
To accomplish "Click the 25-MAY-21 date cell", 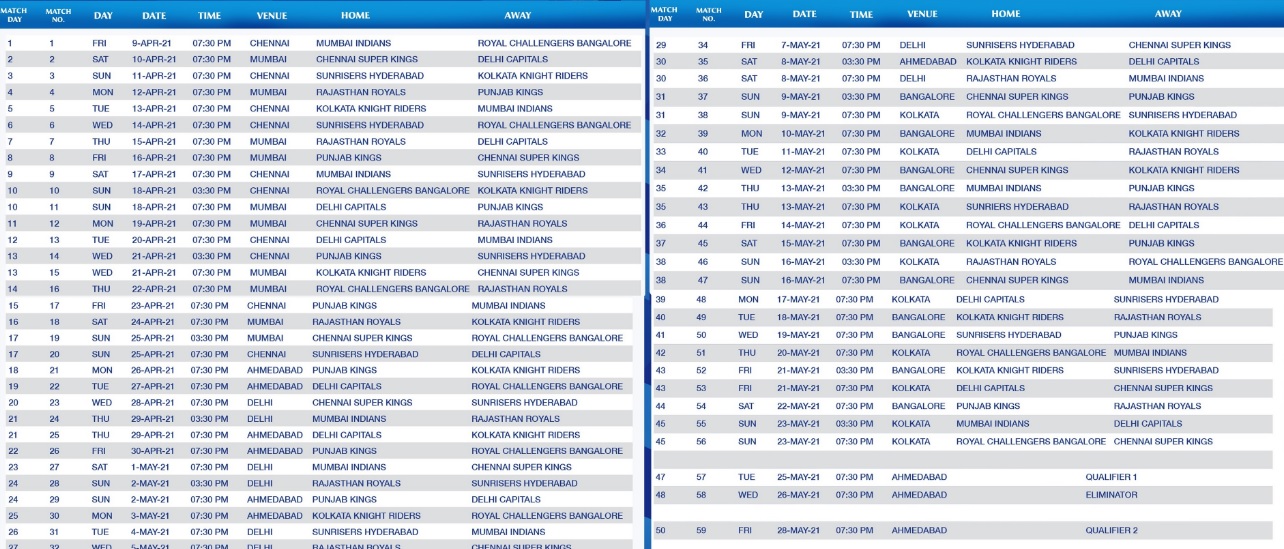I will [x=798, y=477].
